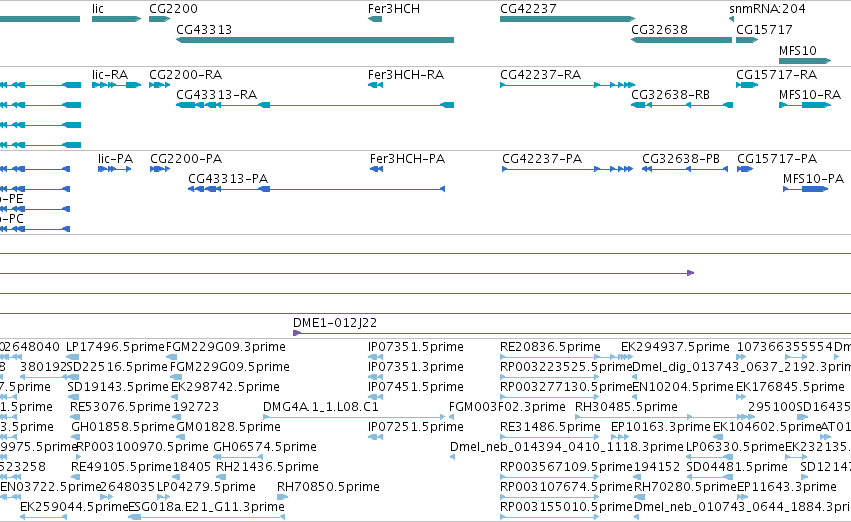Click the CG32638-RB transcript label
The image size is (851, 522).
click(671, 94)
